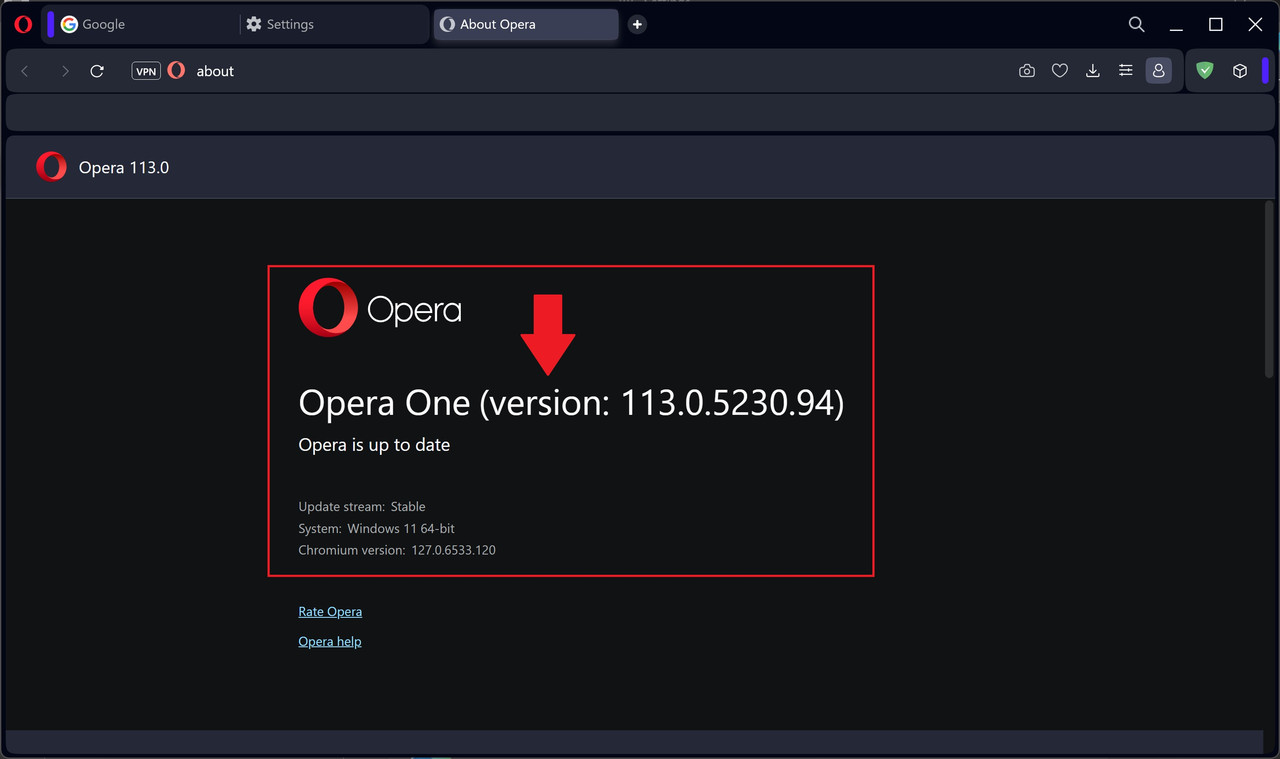The width and height of the screenshot is (1280, 759).
Task: Take a snapshot with camera icon
Action: [x=1027, y=71]
